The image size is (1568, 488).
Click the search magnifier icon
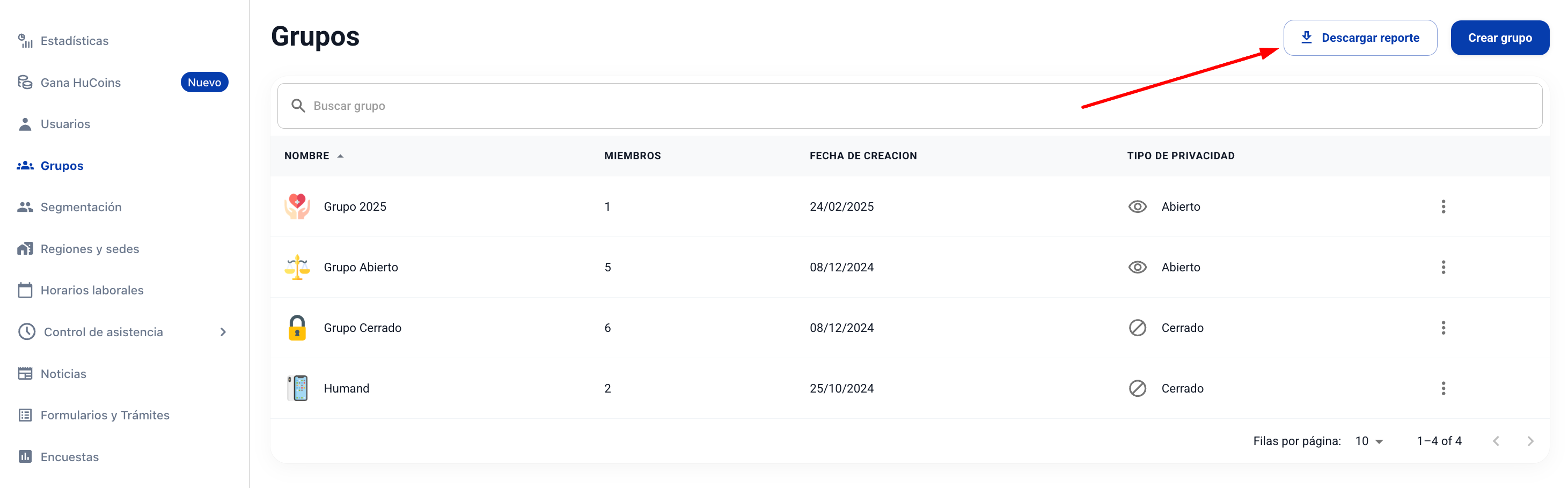(x=298, y=106)
